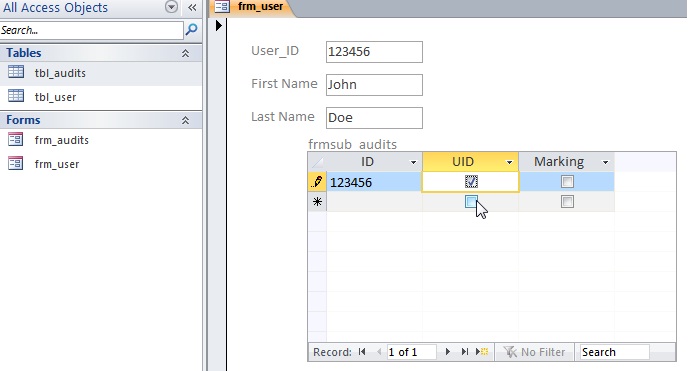694x371 pixels.
Task: Go to the next record in subform
Action: click(447, 352)
